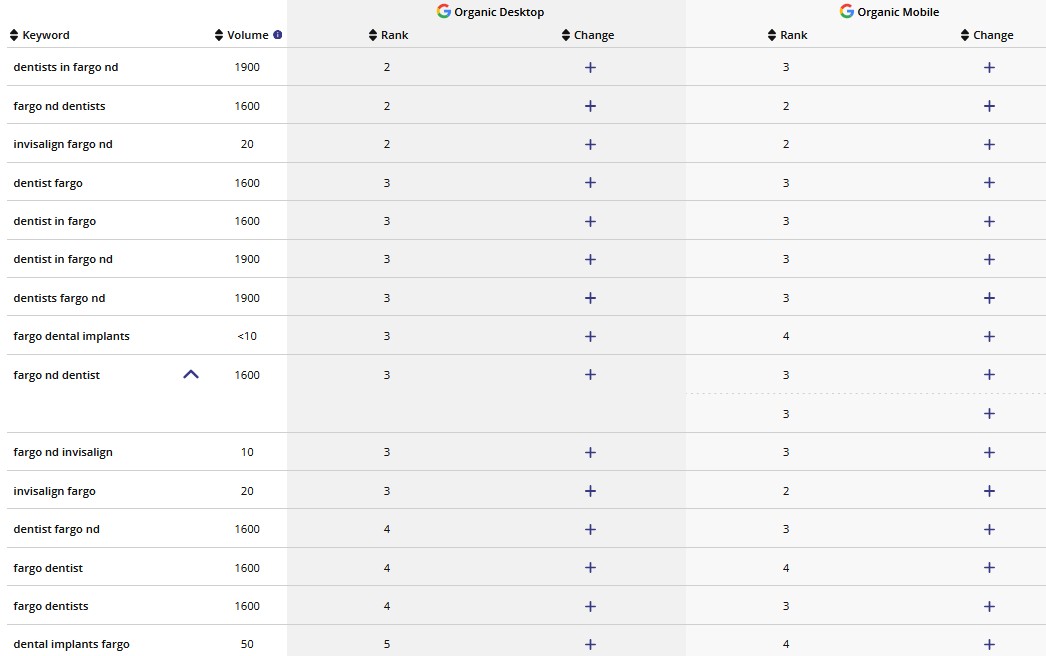
Task: Click mobile change plus for 'dentist fargo'
Action: point(989,183)
